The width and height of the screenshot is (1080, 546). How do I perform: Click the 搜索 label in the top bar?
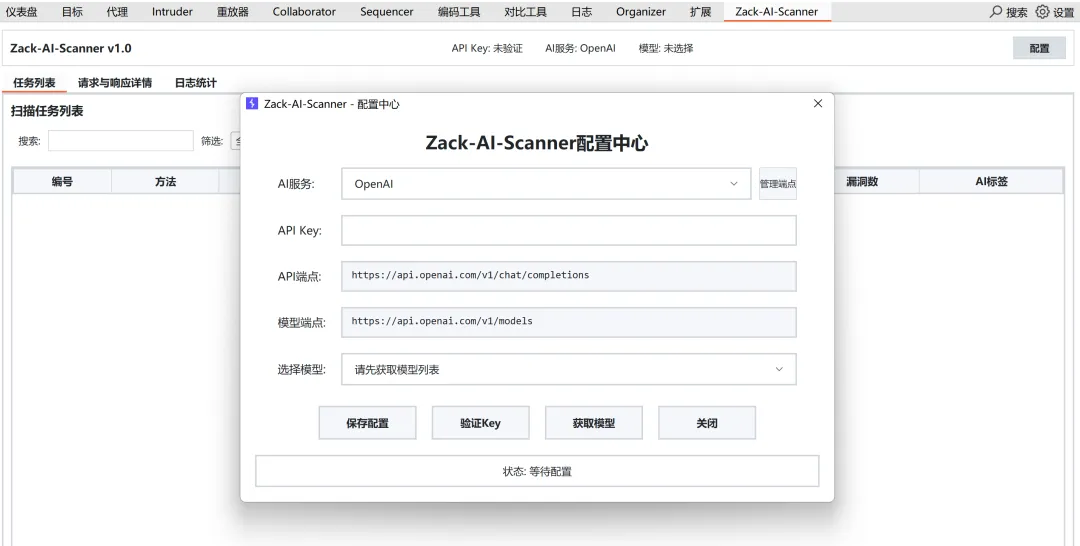click(x=1016, y=12)
